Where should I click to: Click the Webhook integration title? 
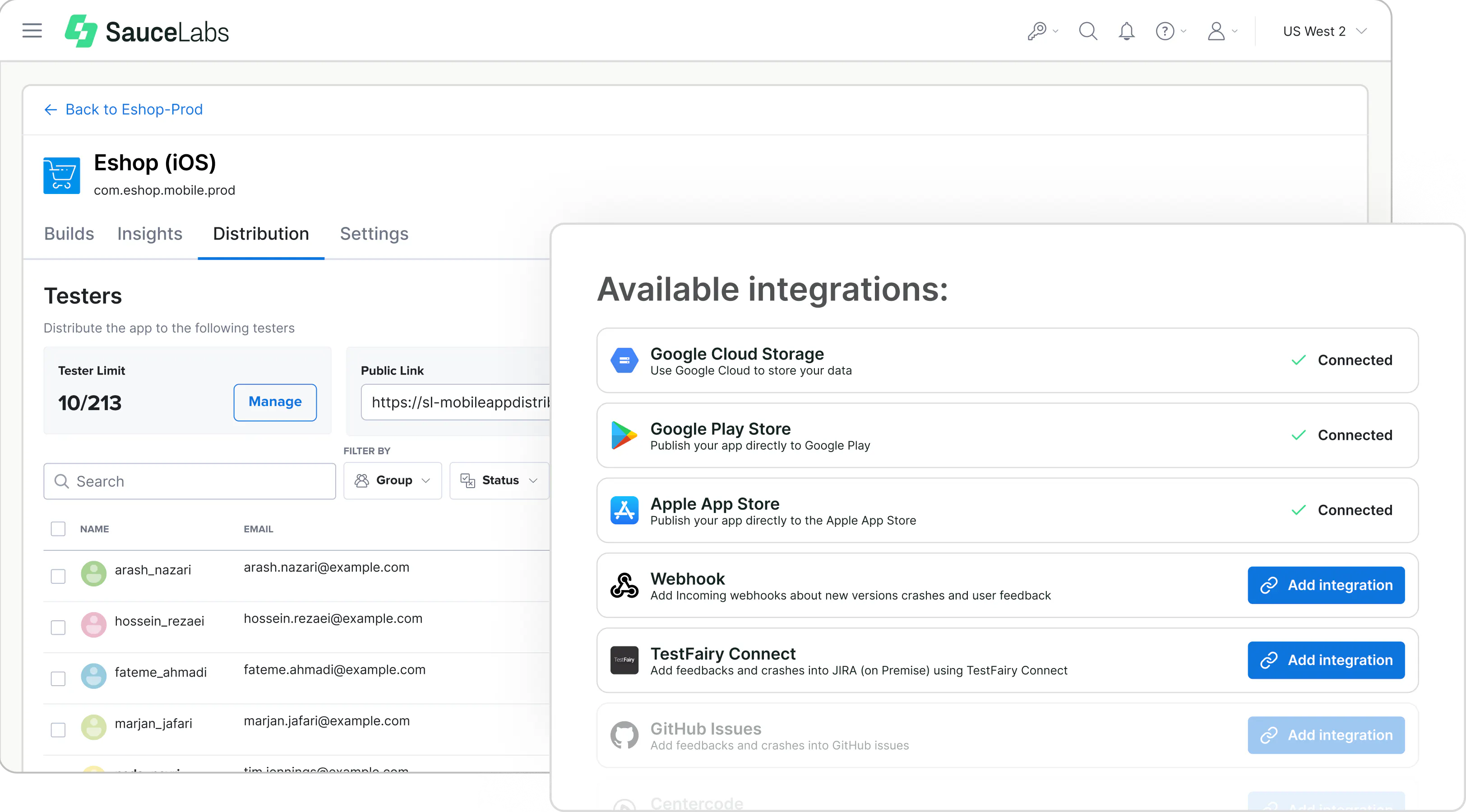[688, 579]
